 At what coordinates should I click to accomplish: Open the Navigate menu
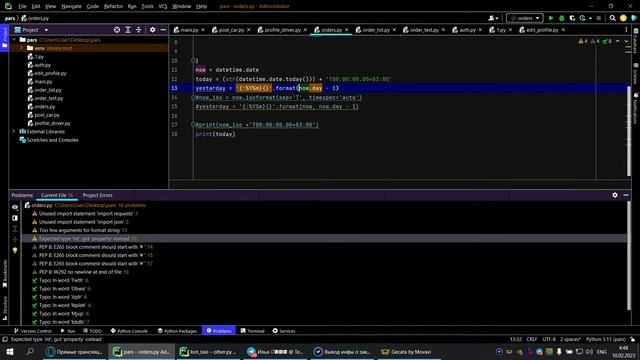(x=71, y=6)
